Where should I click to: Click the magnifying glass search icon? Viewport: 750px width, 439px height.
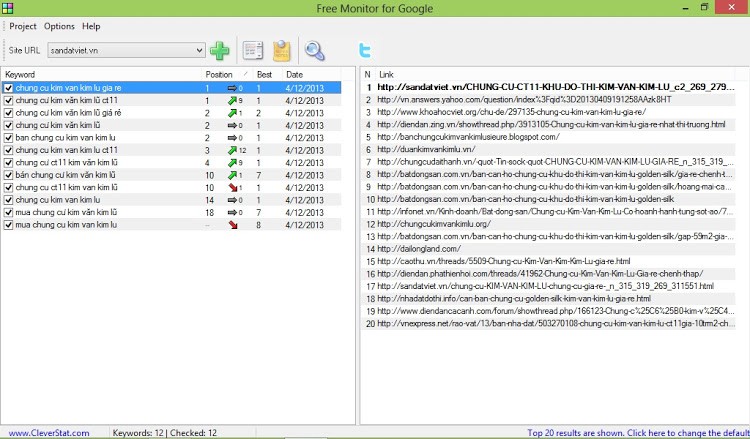coord(315,51)
